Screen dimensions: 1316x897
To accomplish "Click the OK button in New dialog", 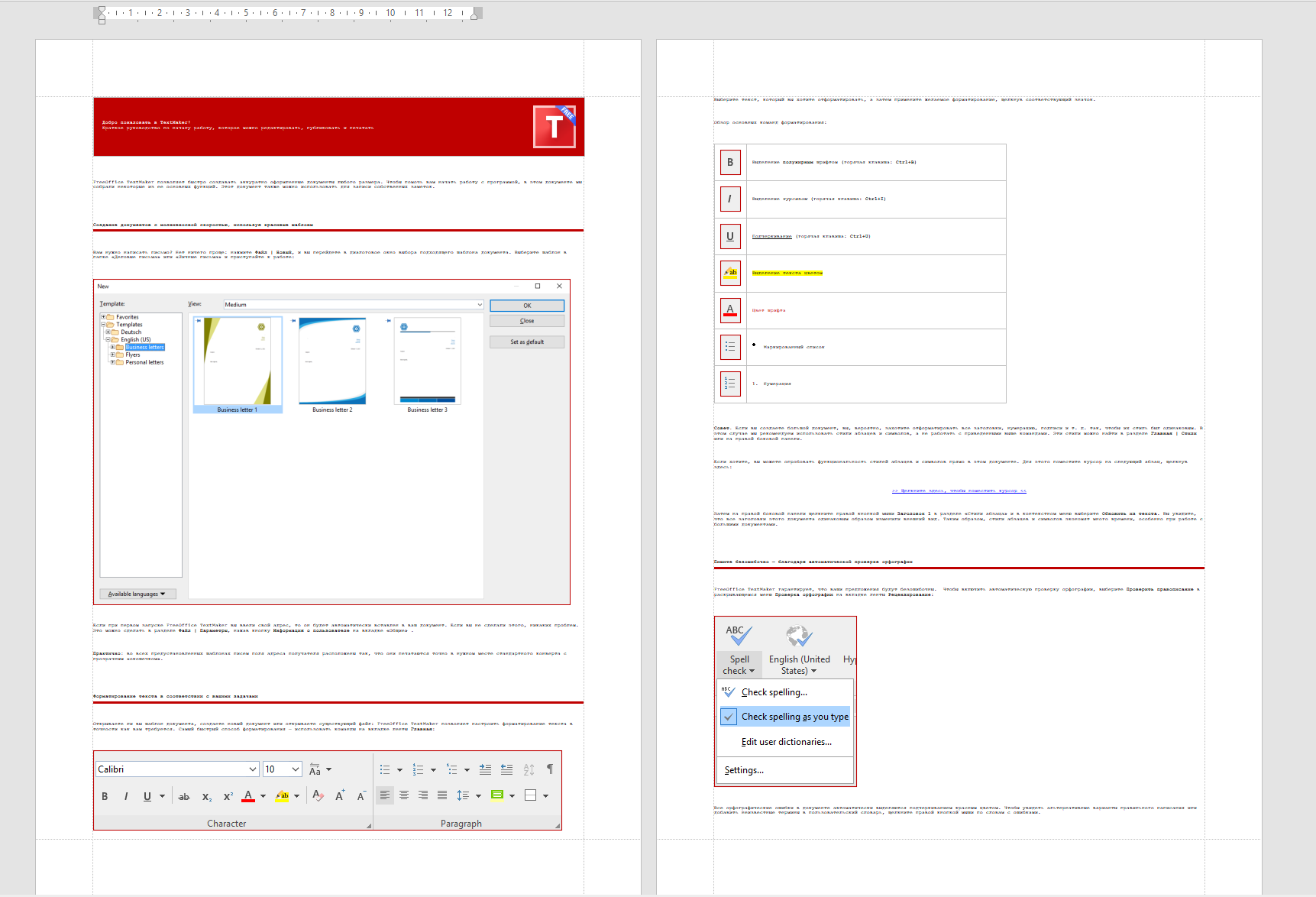I will (x=527, y=306).
